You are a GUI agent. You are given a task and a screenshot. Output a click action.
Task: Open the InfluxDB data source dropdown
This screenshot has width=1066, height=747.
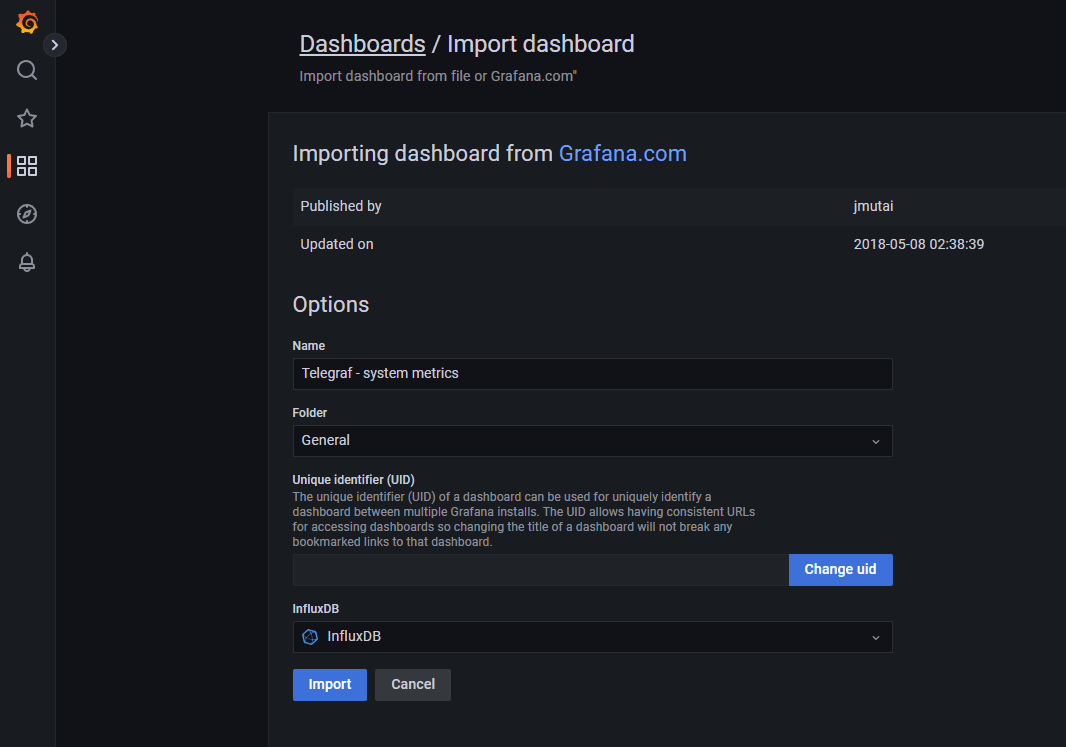pyautogui.click(x=592, y=637)
